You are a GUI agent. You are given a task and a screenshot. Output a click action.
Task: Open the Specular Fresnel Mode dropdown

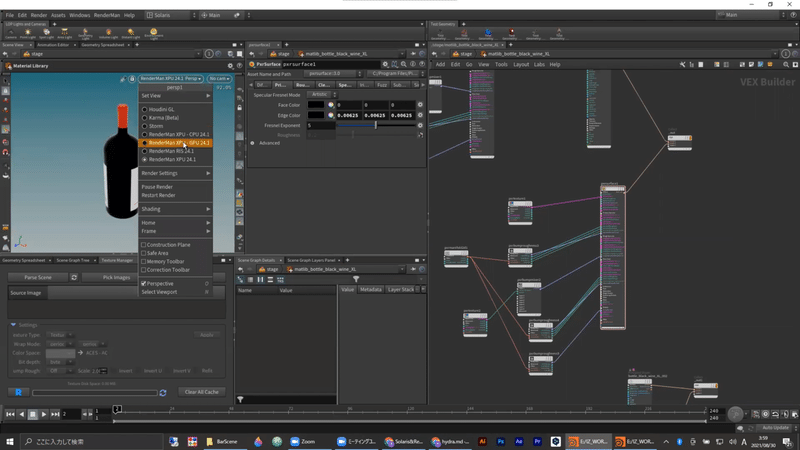click(x=320, y=94)
